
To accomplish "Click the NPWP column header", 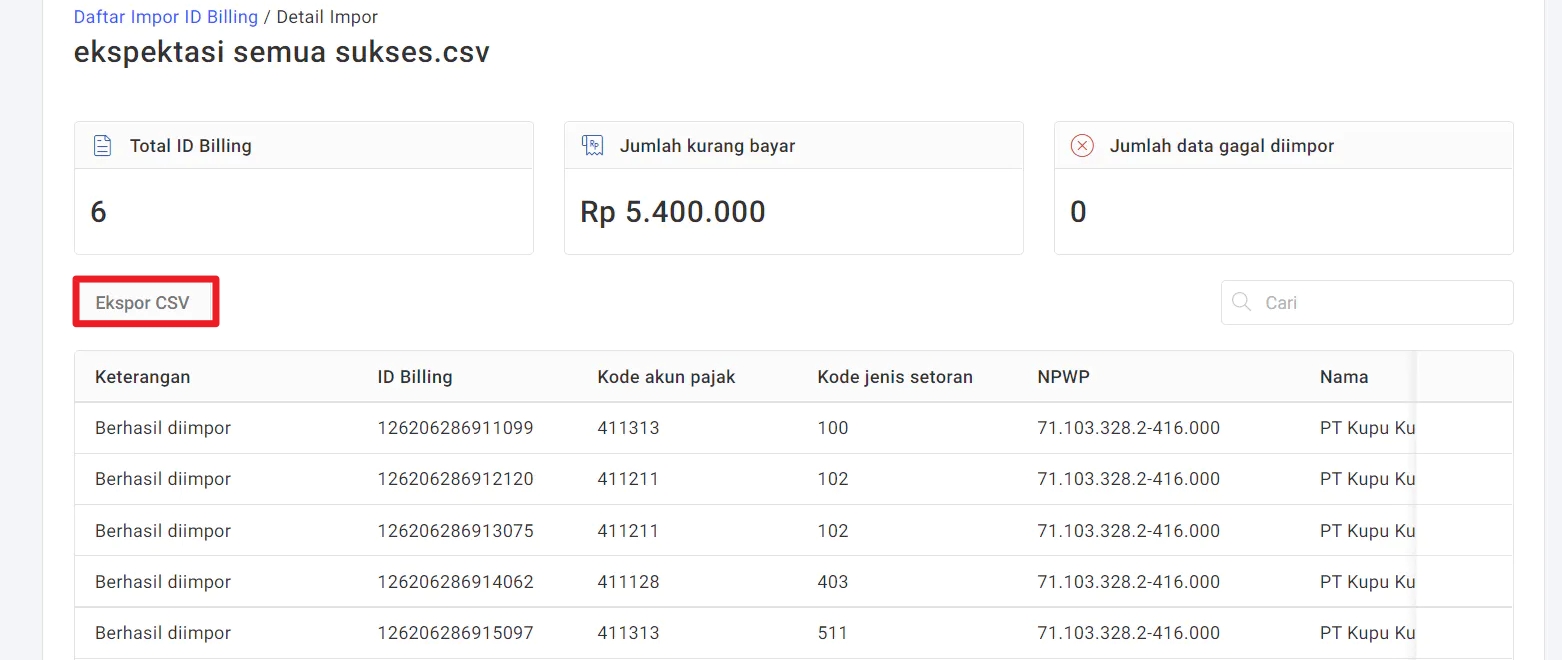I will point(1063,377).
